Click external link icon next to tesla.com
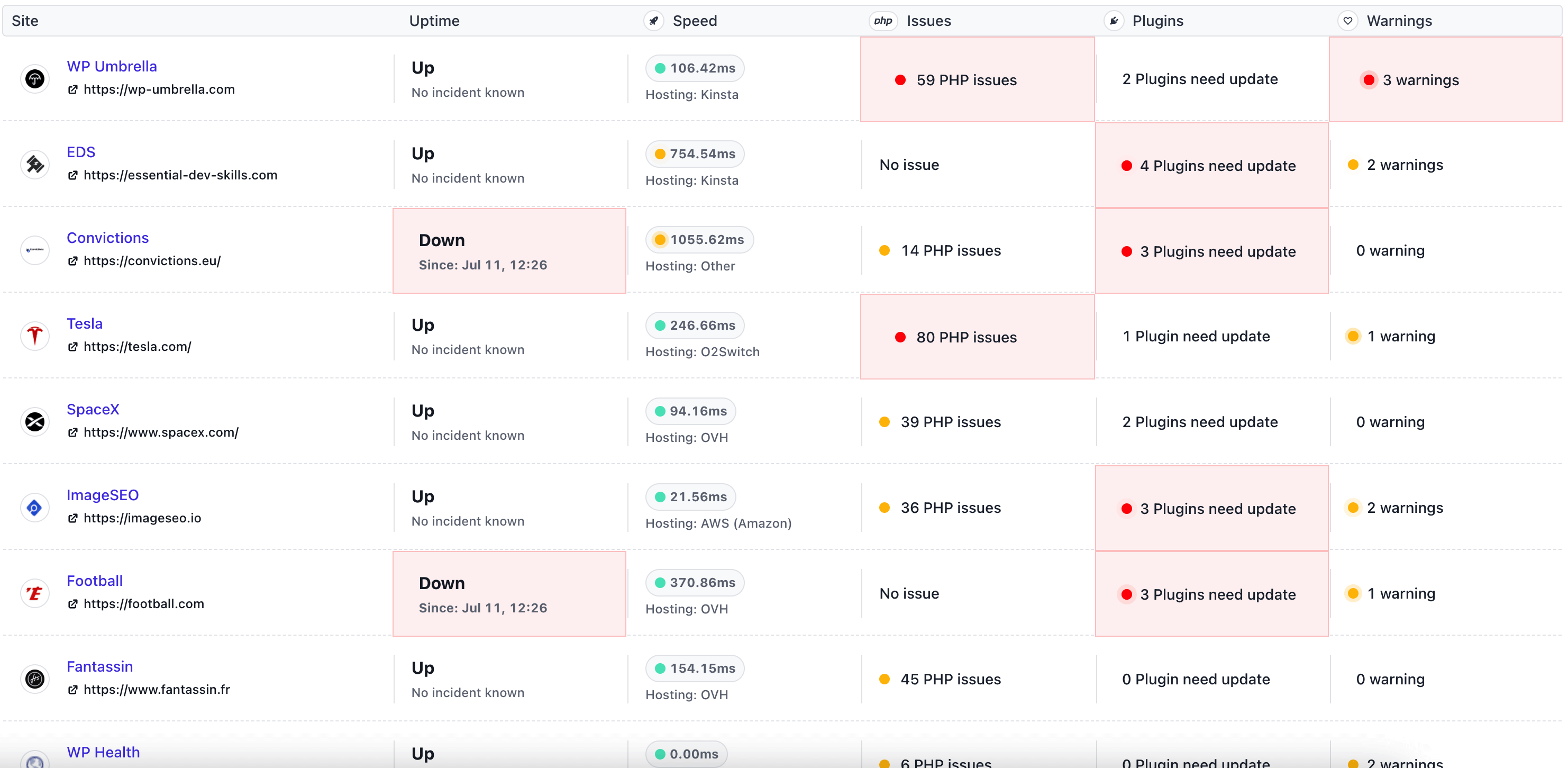This screenshot has height=768, width=1568. [72, 347]
